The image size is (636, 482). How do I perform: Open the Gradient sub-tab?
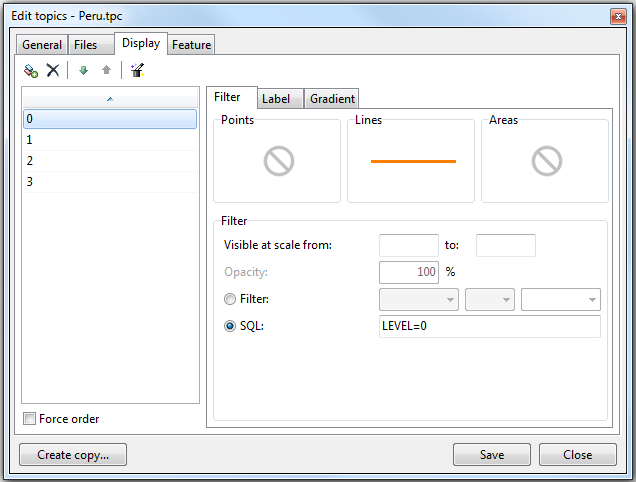click(332, 99)
